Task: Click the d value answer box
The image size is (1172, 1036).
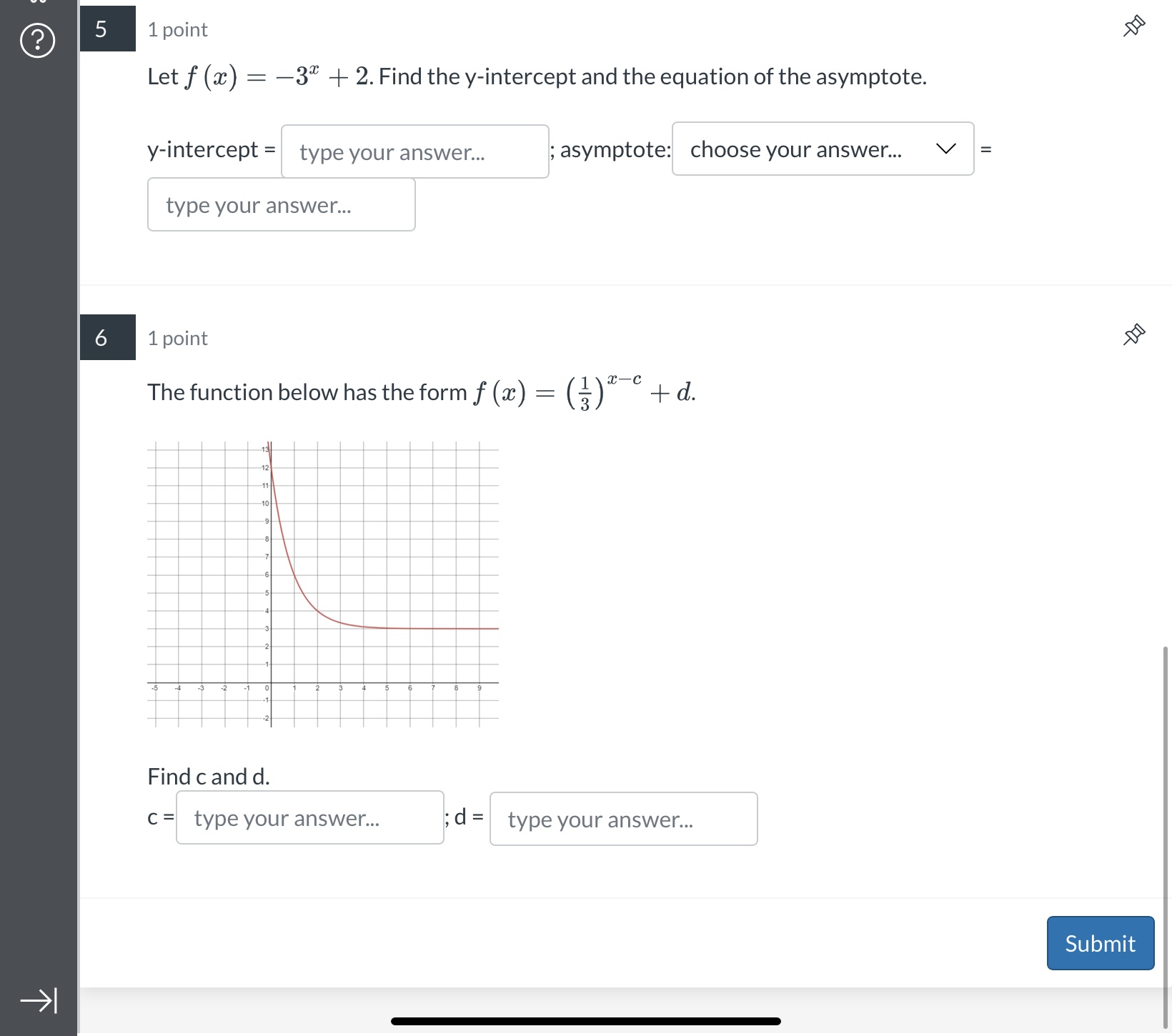Action: (622, 820)
